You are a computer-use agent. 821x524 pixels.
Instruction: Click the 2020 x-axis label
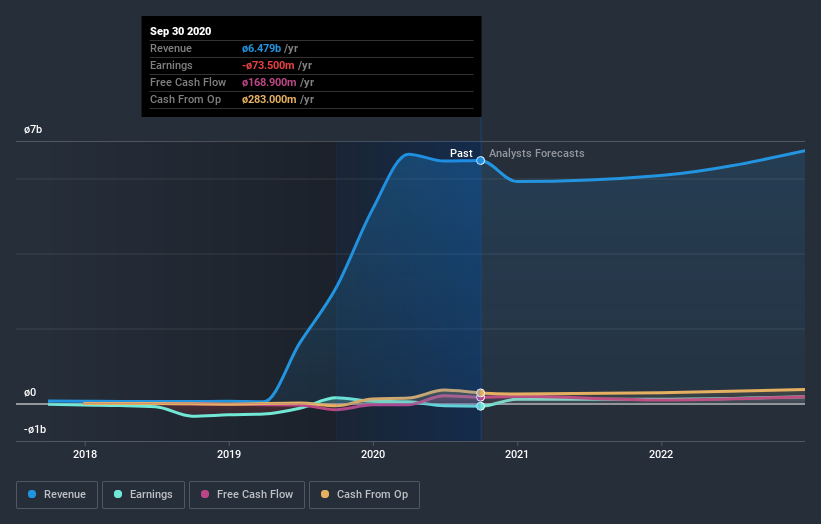click(x=373, y=454)
